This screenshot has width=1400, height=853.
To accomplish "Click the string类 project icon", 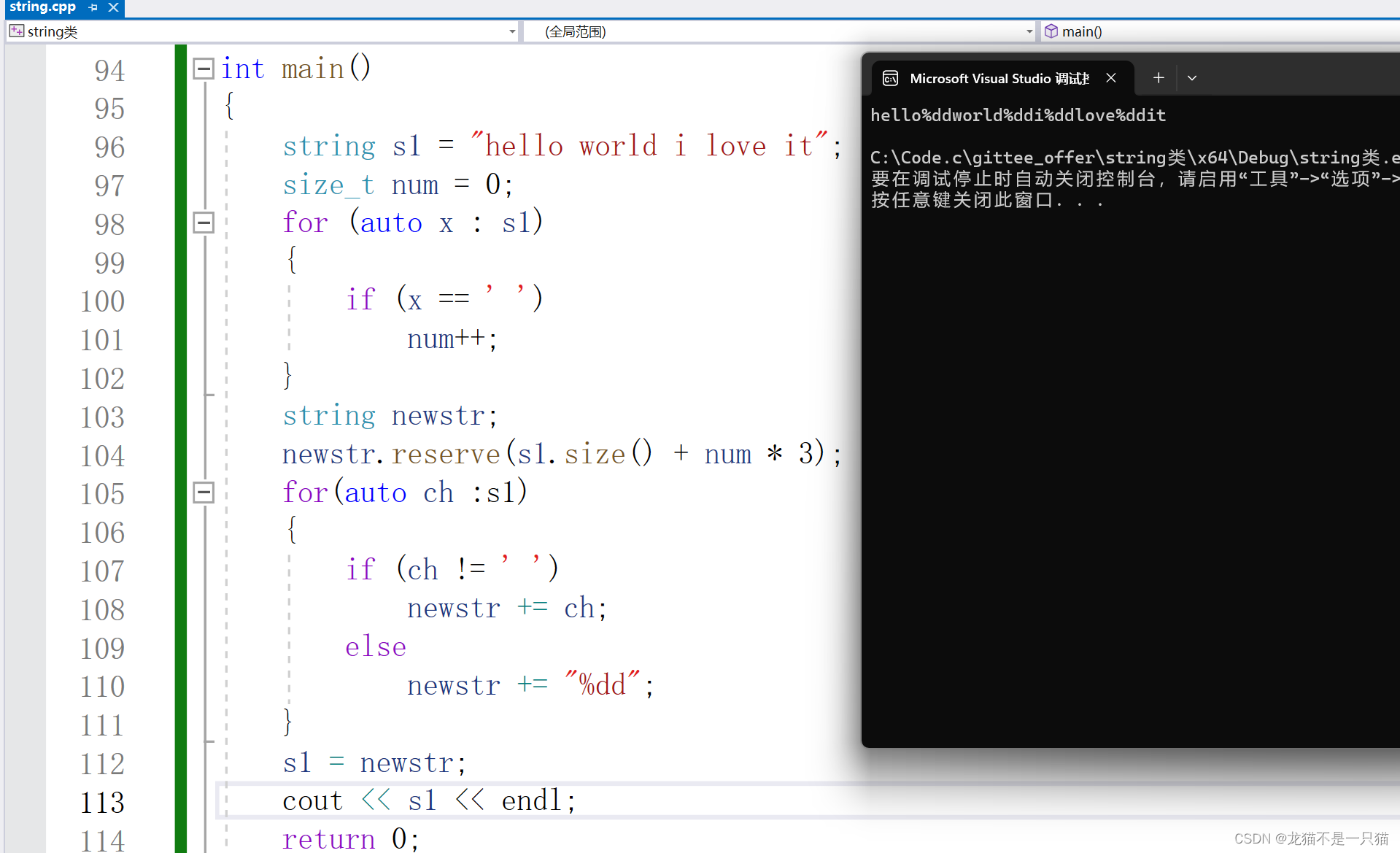I will 17,31.
